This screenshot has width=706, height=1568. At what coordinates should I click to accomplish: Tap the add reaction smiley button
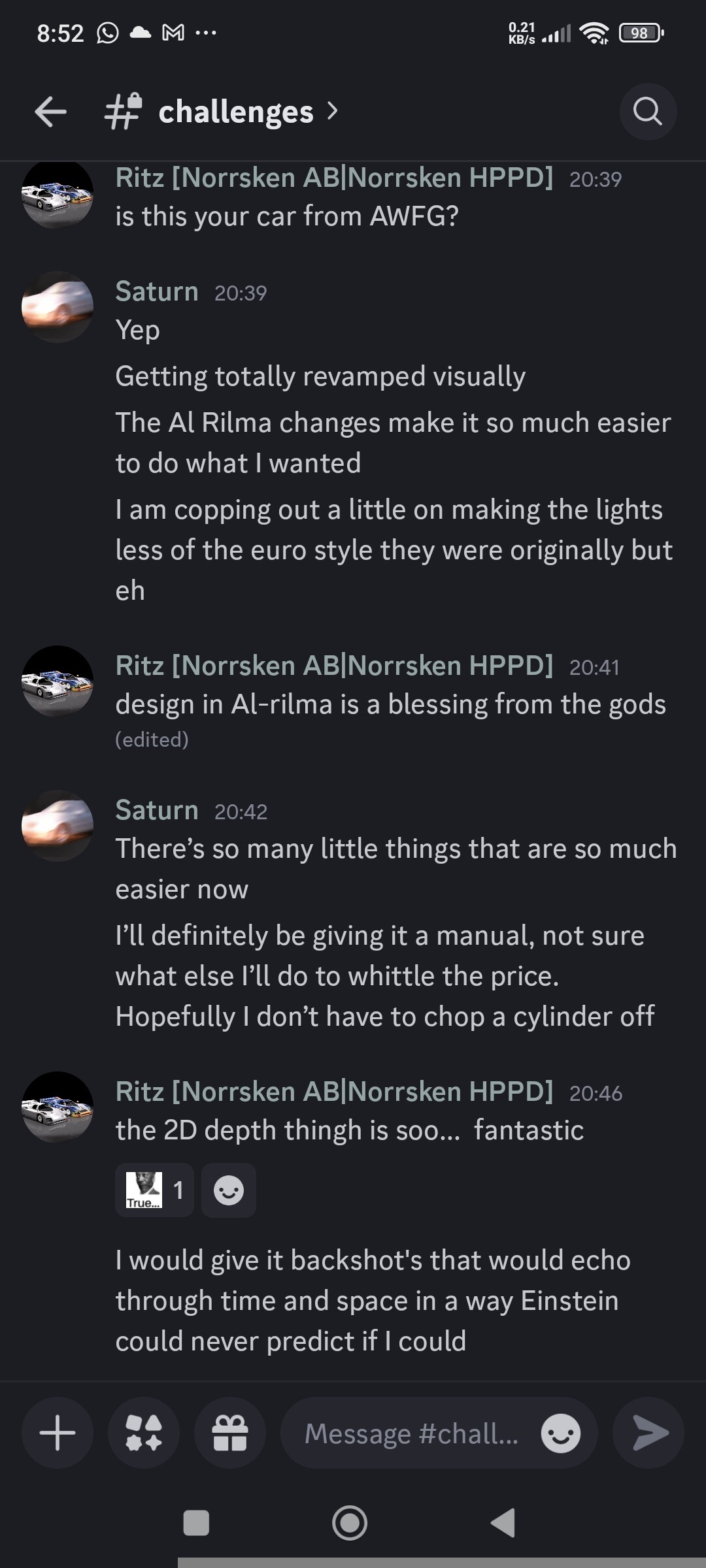[228, 1190]
